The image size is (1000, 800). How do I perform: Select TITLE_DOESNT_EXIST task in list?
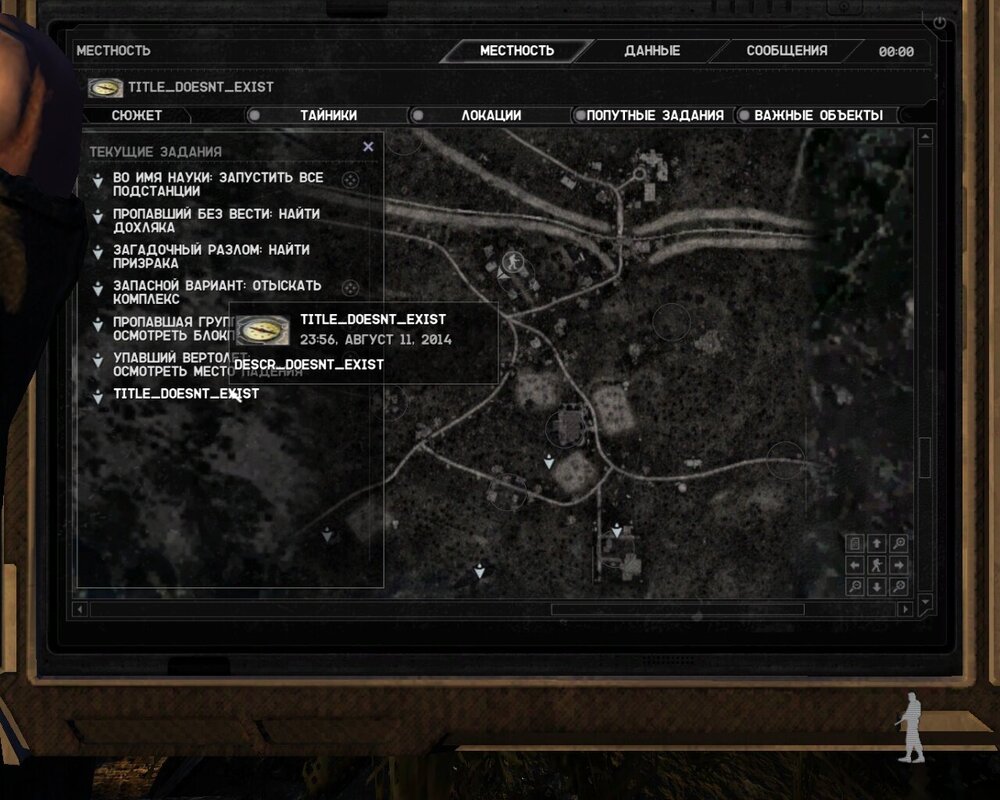[186, 394]
